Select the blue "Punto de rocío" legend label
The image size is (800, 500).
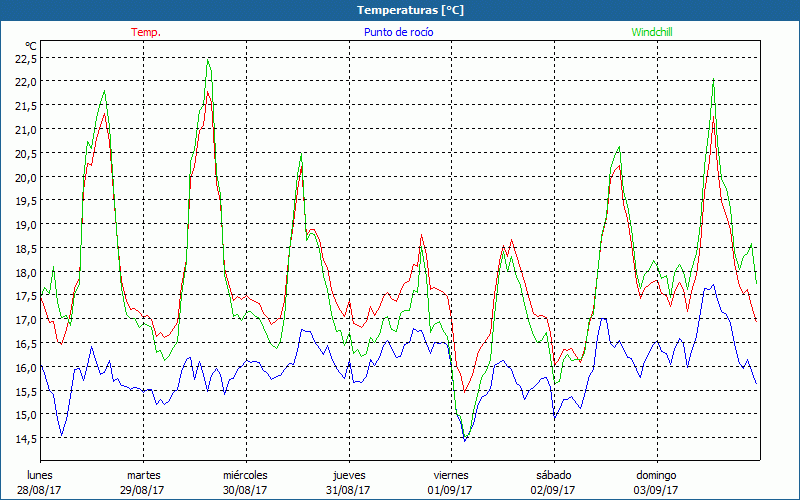[x=398, y=32]
